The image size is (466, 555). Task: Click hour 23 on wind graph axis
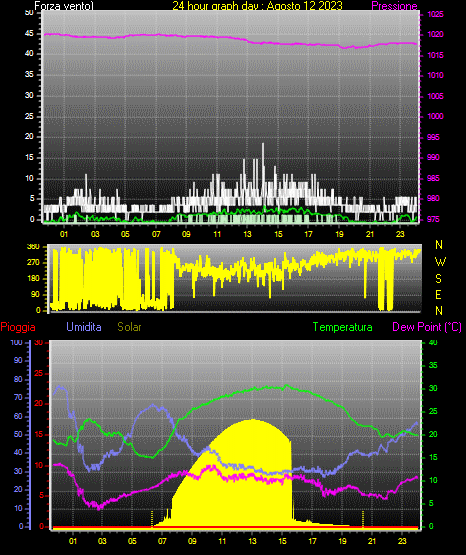tap(400, 234)
